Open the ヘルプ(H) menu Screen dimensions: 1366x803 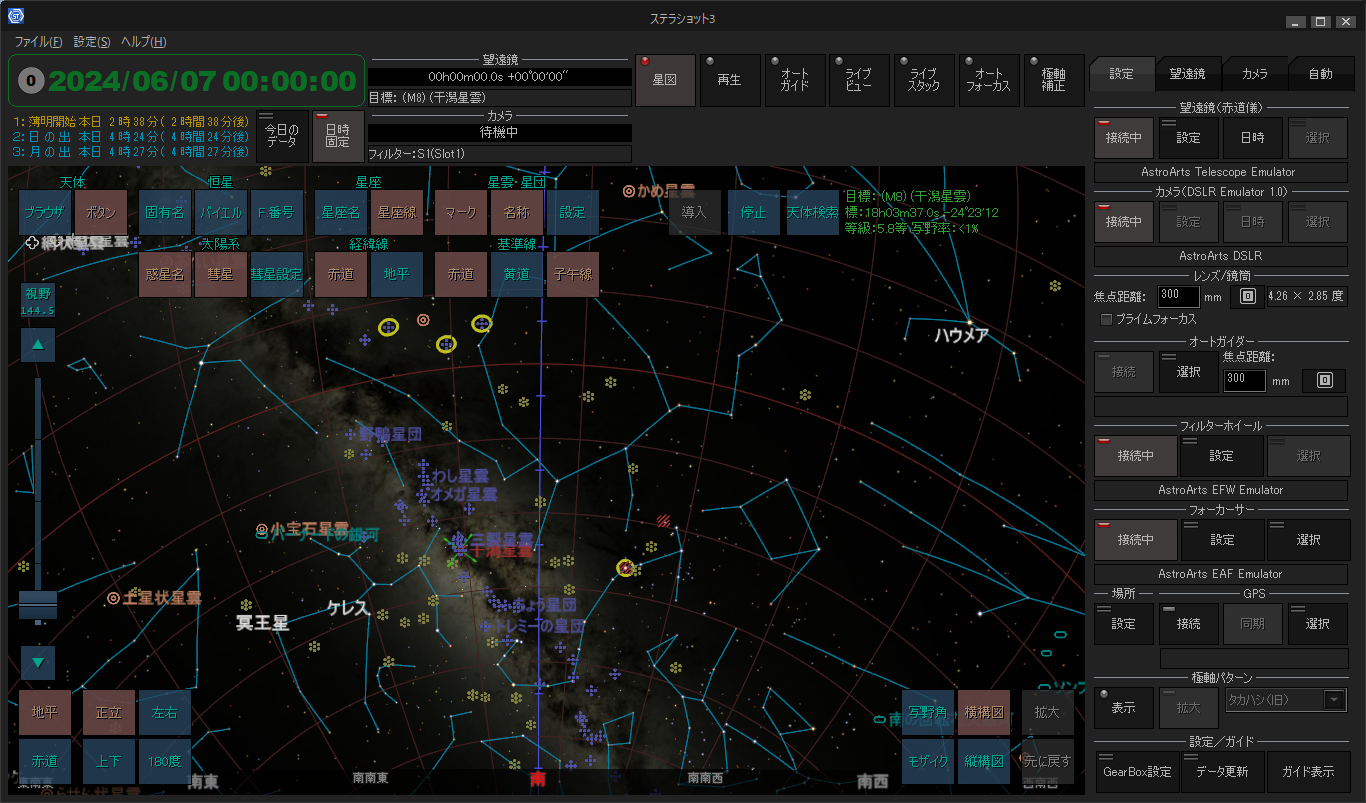[144, 42]
